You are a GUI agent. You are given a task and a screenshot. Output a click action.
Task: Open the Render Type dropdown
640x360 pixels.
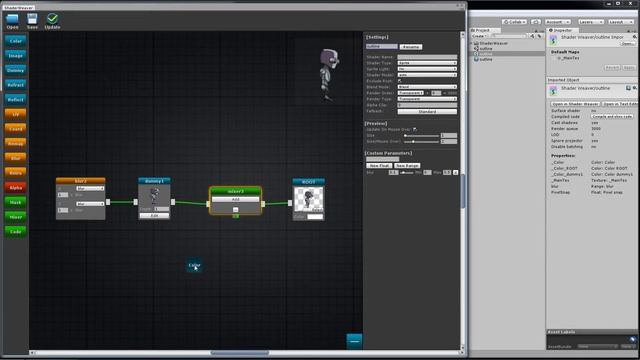(x=427, y=99)
